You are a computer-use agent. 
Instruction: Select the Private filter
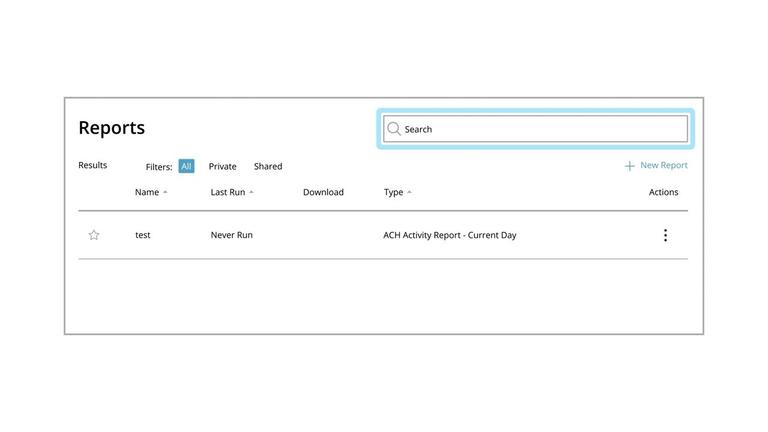click(222, 167)
